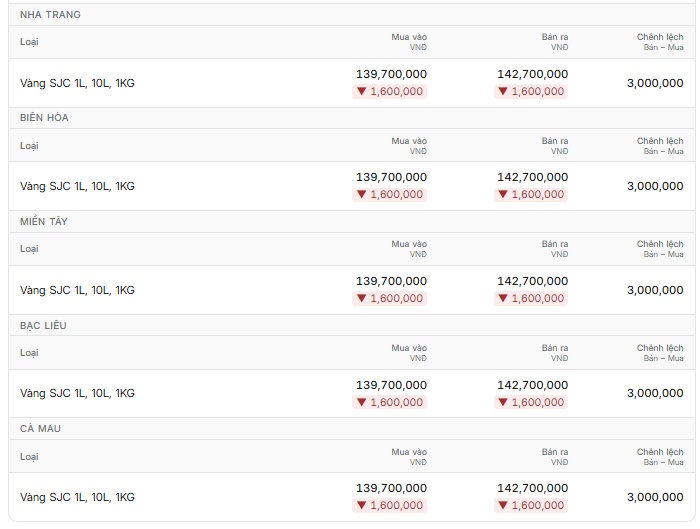
Task: Click the Loại column header under Cà Mau
Action: pos(29,457)
